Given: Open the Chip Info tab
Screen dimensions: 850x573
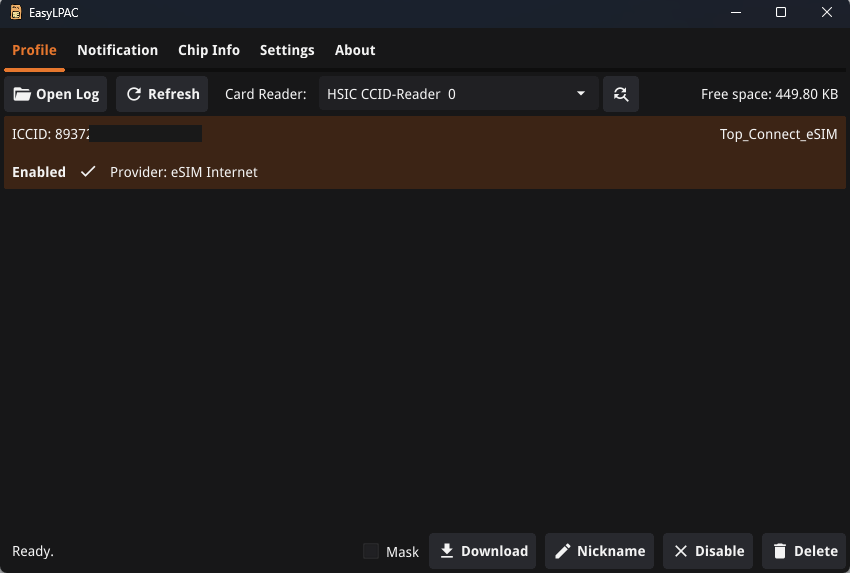Looking at the screenshot, I should (x=209, y=50).
